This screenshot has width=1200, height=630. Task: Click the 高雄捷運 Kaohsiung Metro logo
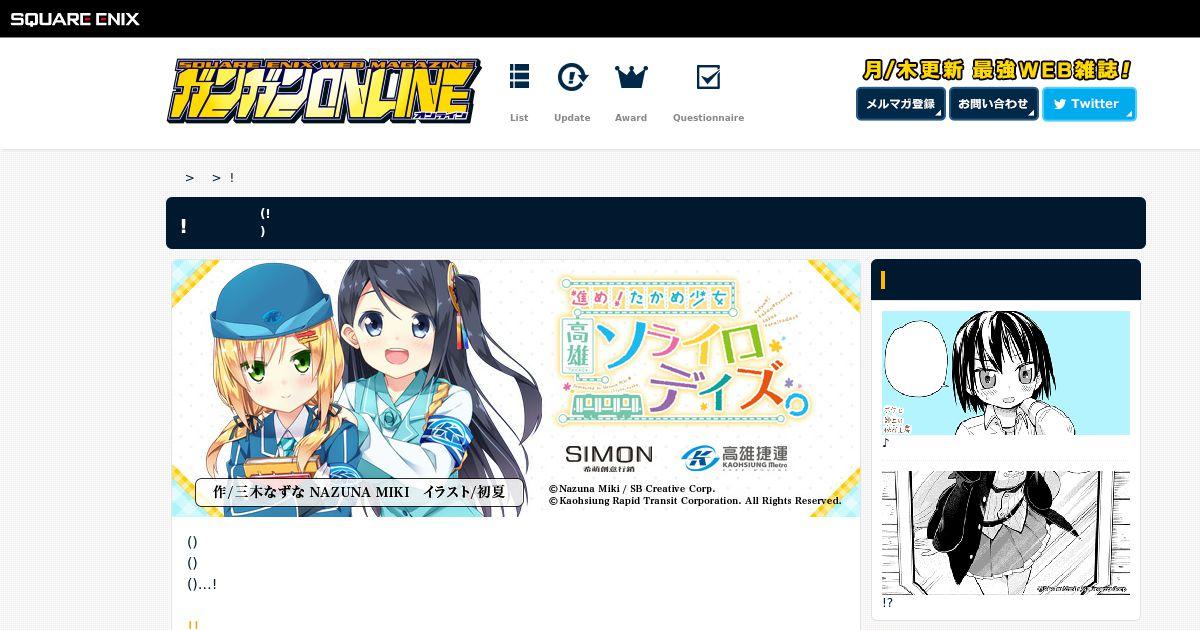[735, 458]
